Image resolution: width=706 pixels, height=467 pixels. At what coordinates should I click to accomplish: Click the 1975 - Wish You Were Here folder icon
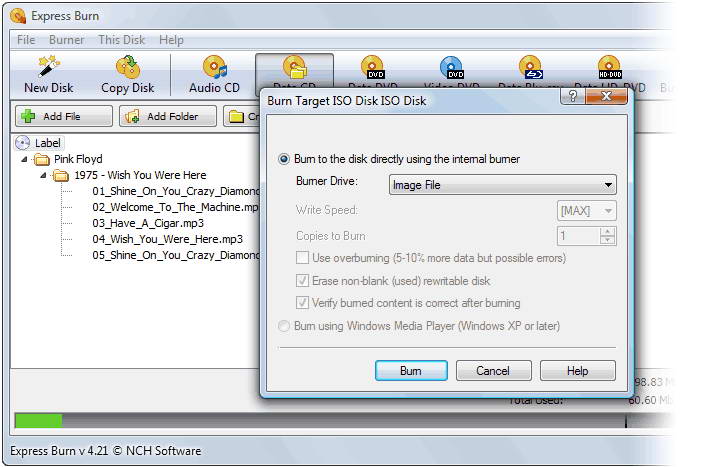click(60, 175)
